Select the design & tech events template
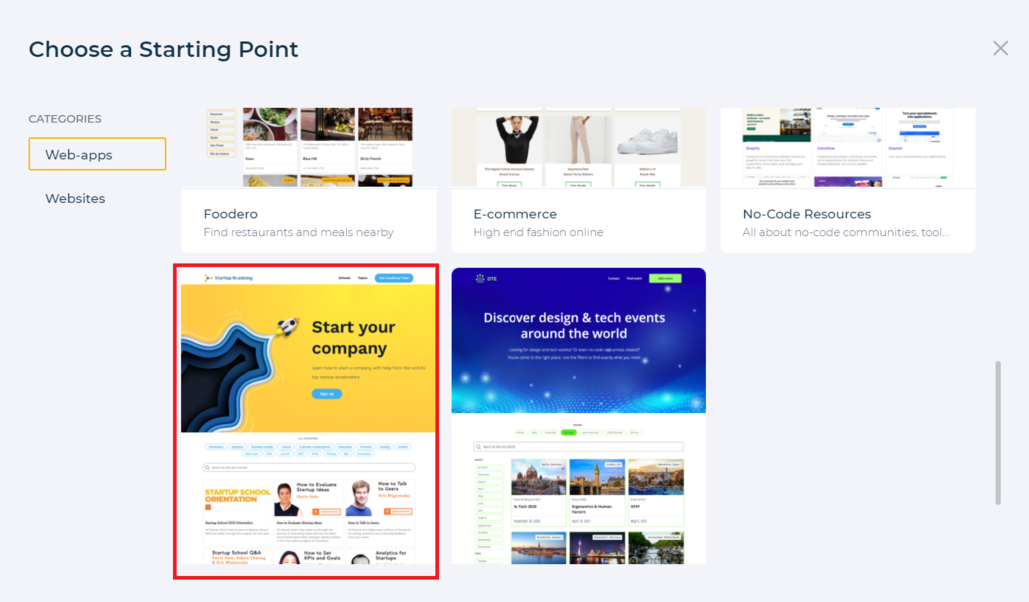 pyautogui.click(x=579, y=416)
